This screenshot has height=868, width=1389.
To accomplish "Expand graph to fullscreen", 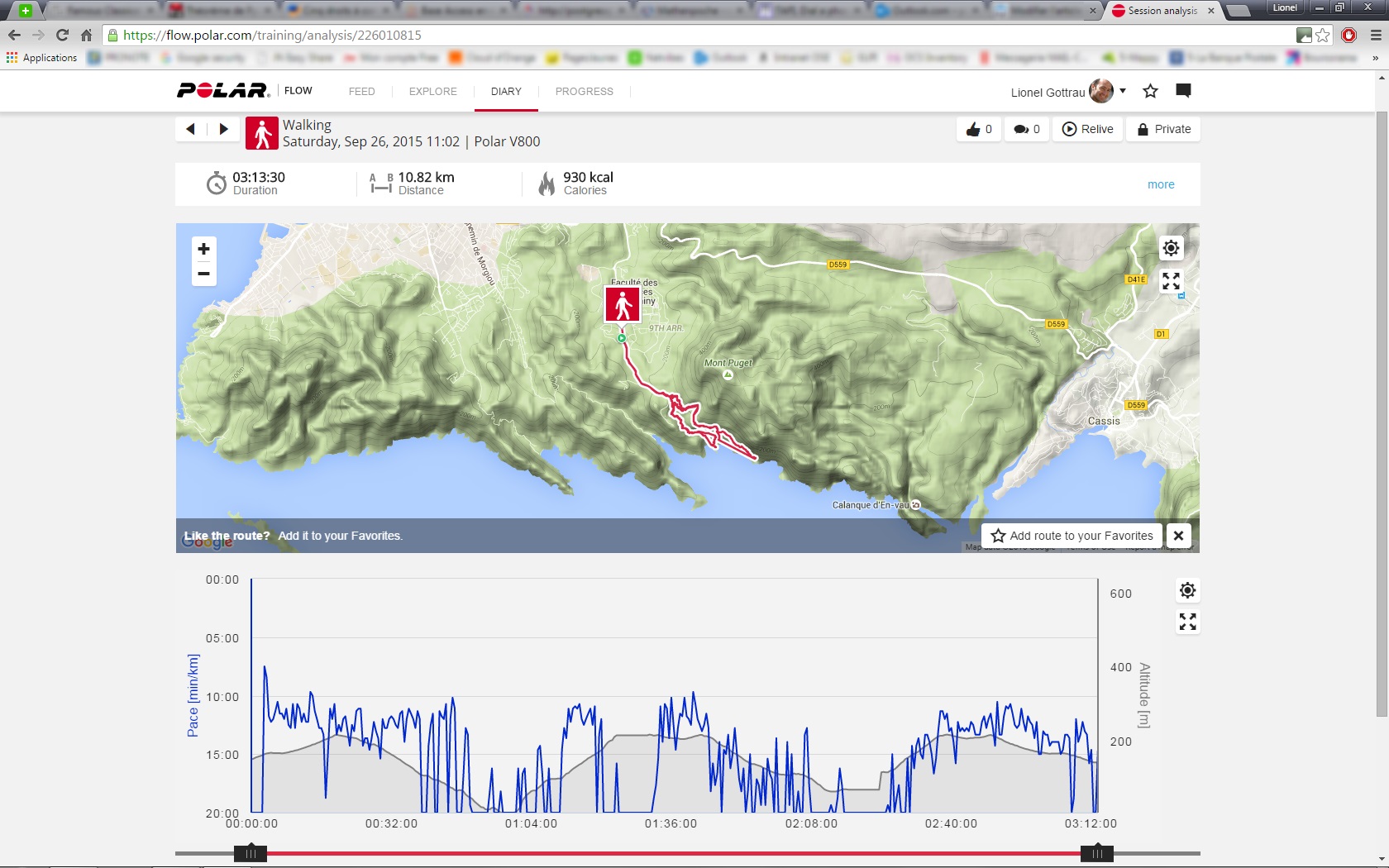I will (x=1187, y=622).
